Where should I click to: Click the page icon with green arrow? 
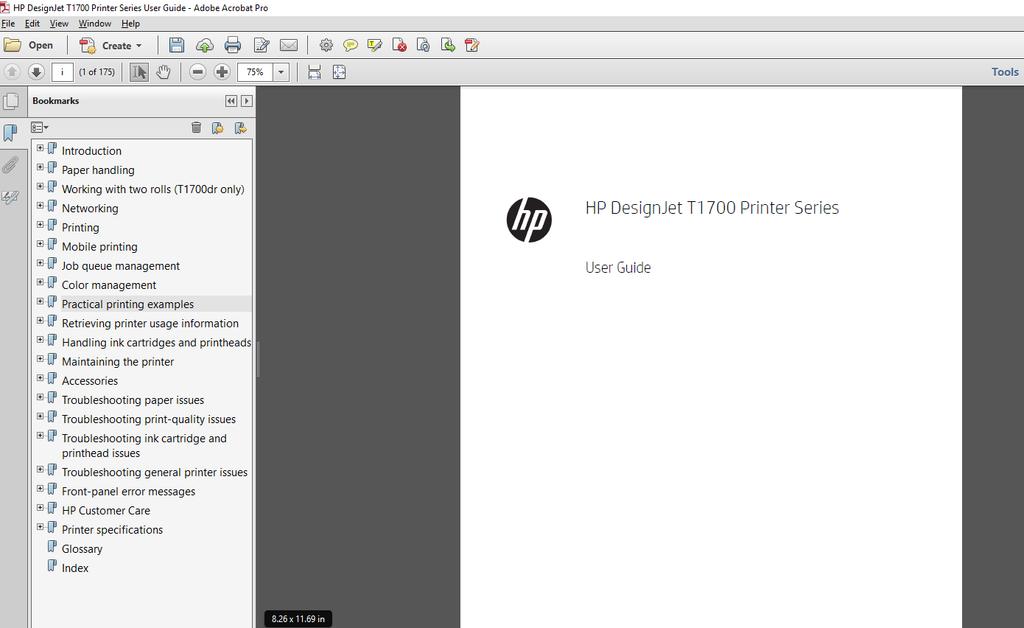[x=447, y=45]
